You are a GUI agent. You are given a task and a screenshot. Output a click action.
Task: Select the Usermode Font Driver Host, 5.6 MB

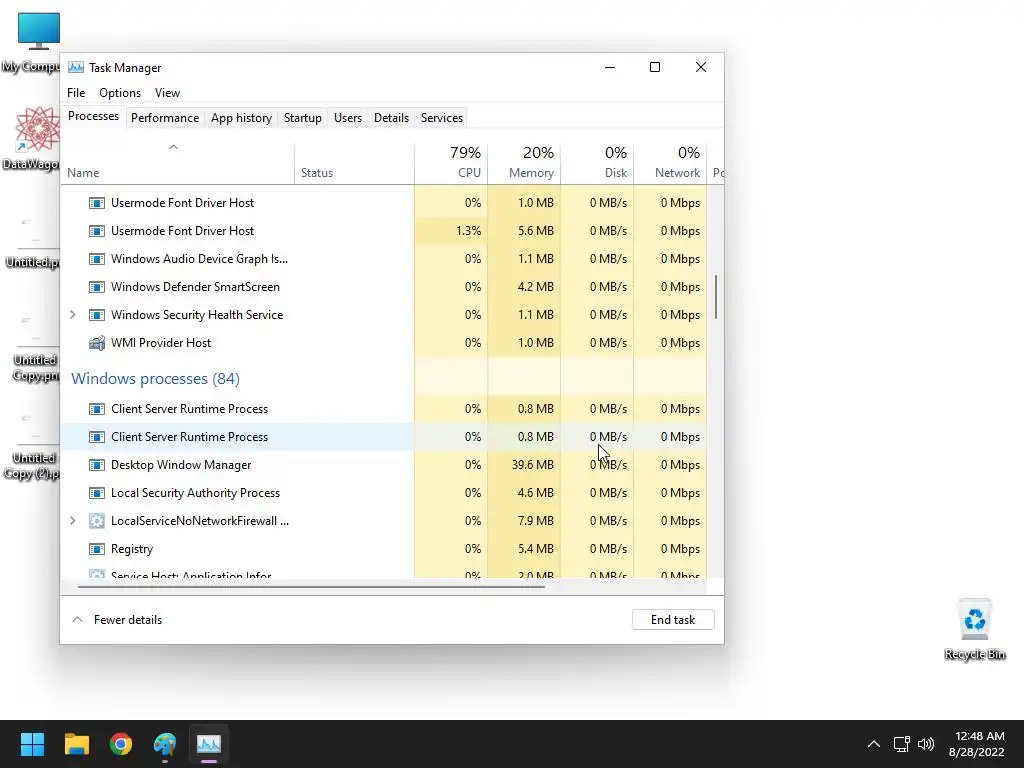[x=384, y=231]
